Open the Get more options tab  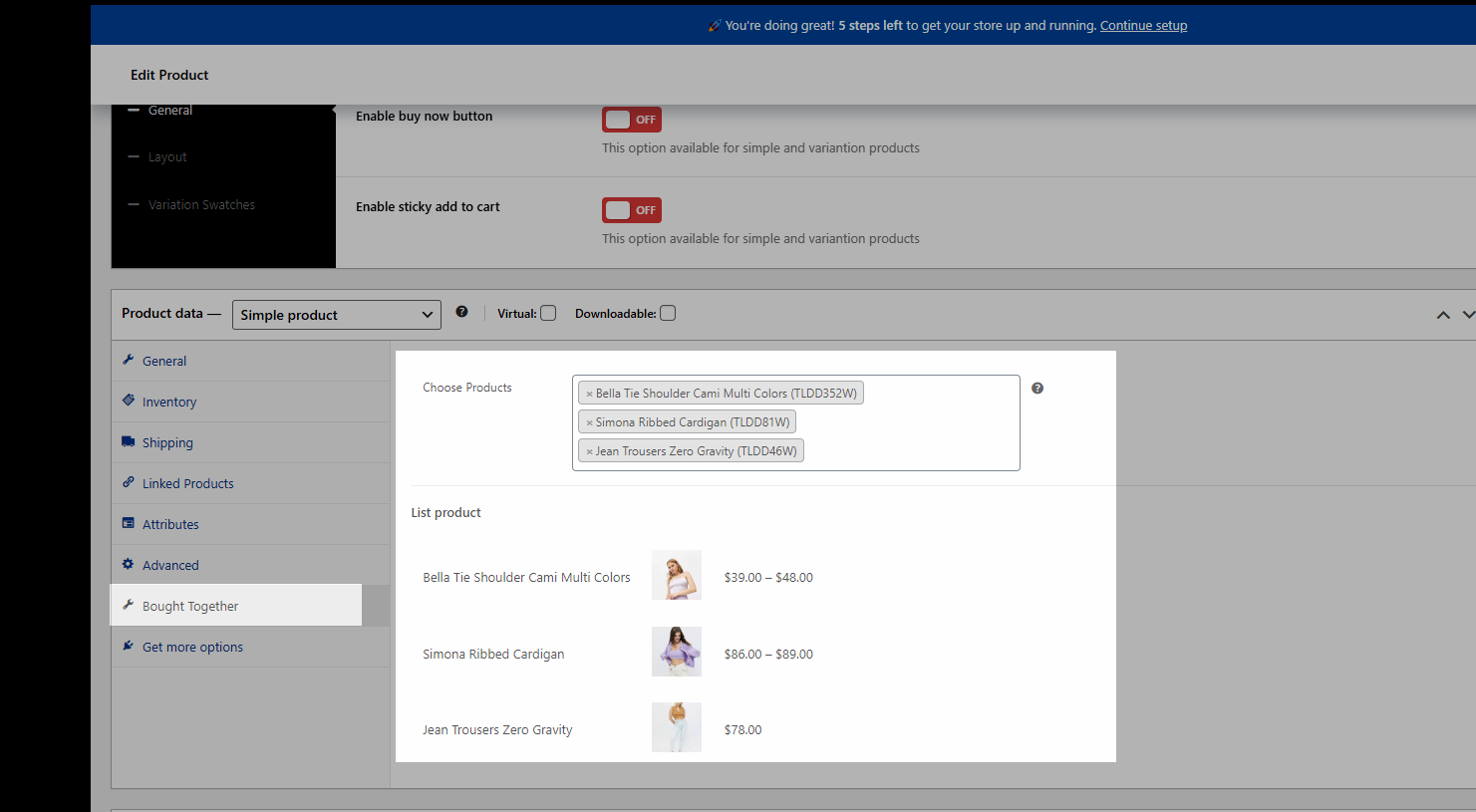250,647
